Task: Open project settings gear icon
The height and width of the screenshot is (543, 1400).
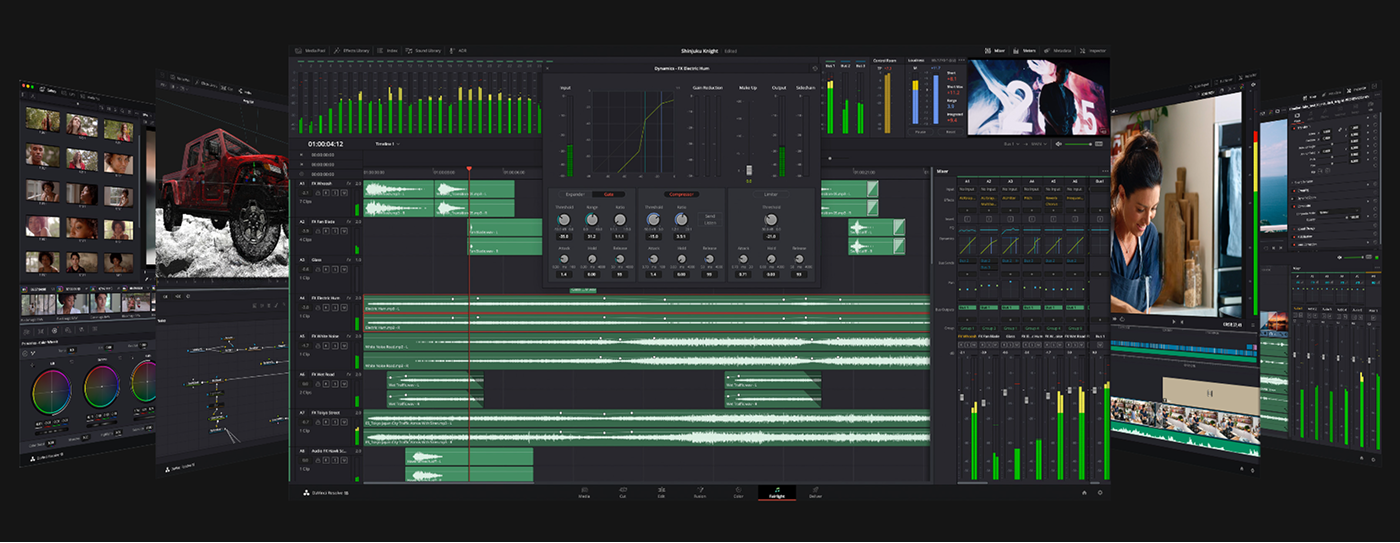Action: (1100, 493)
